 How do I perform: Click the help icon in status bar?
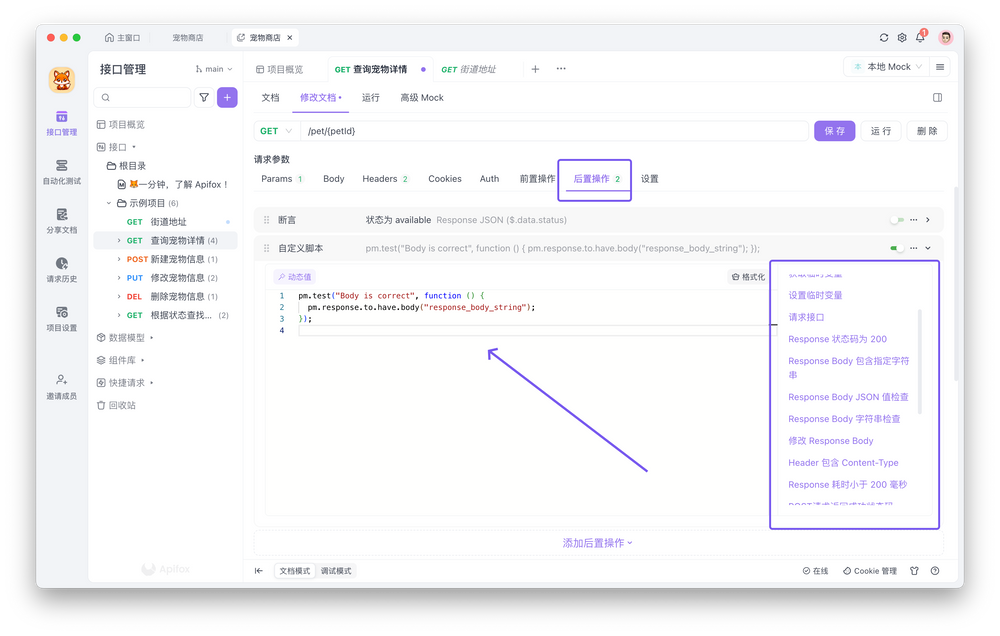click(x=935, y=571)
